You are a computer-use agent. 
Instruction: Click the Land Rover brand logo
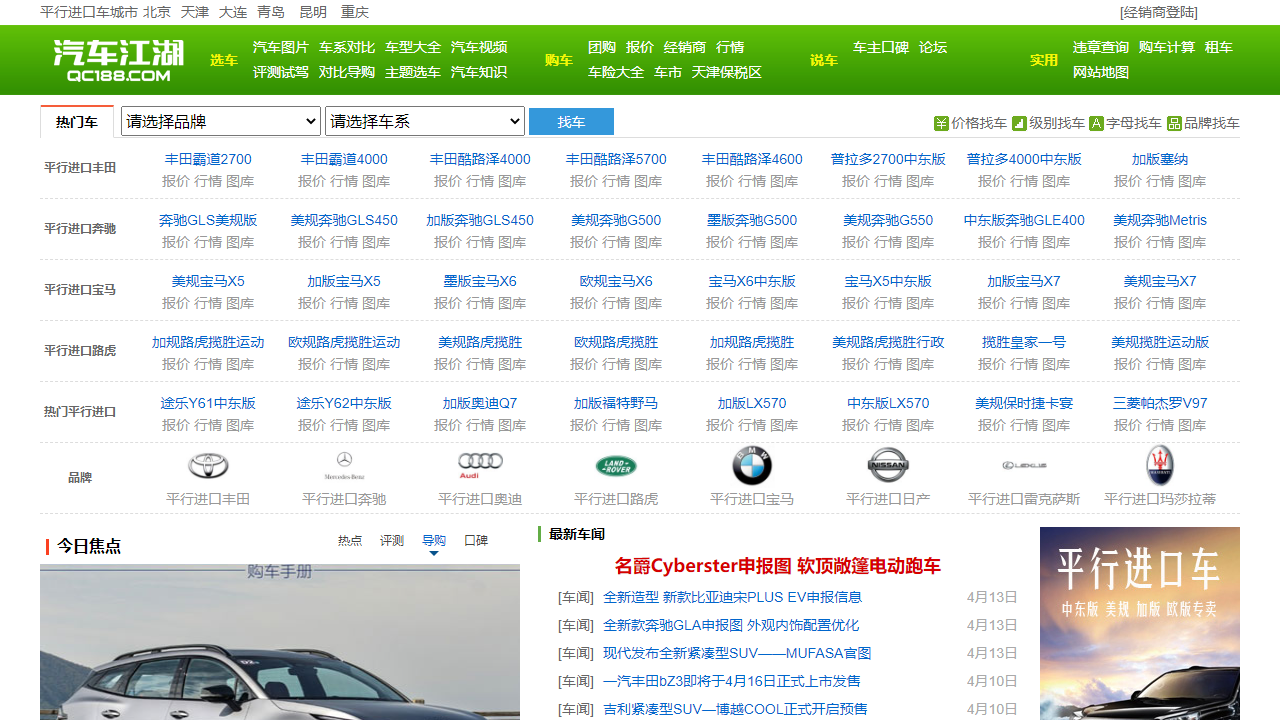(616, 466)
